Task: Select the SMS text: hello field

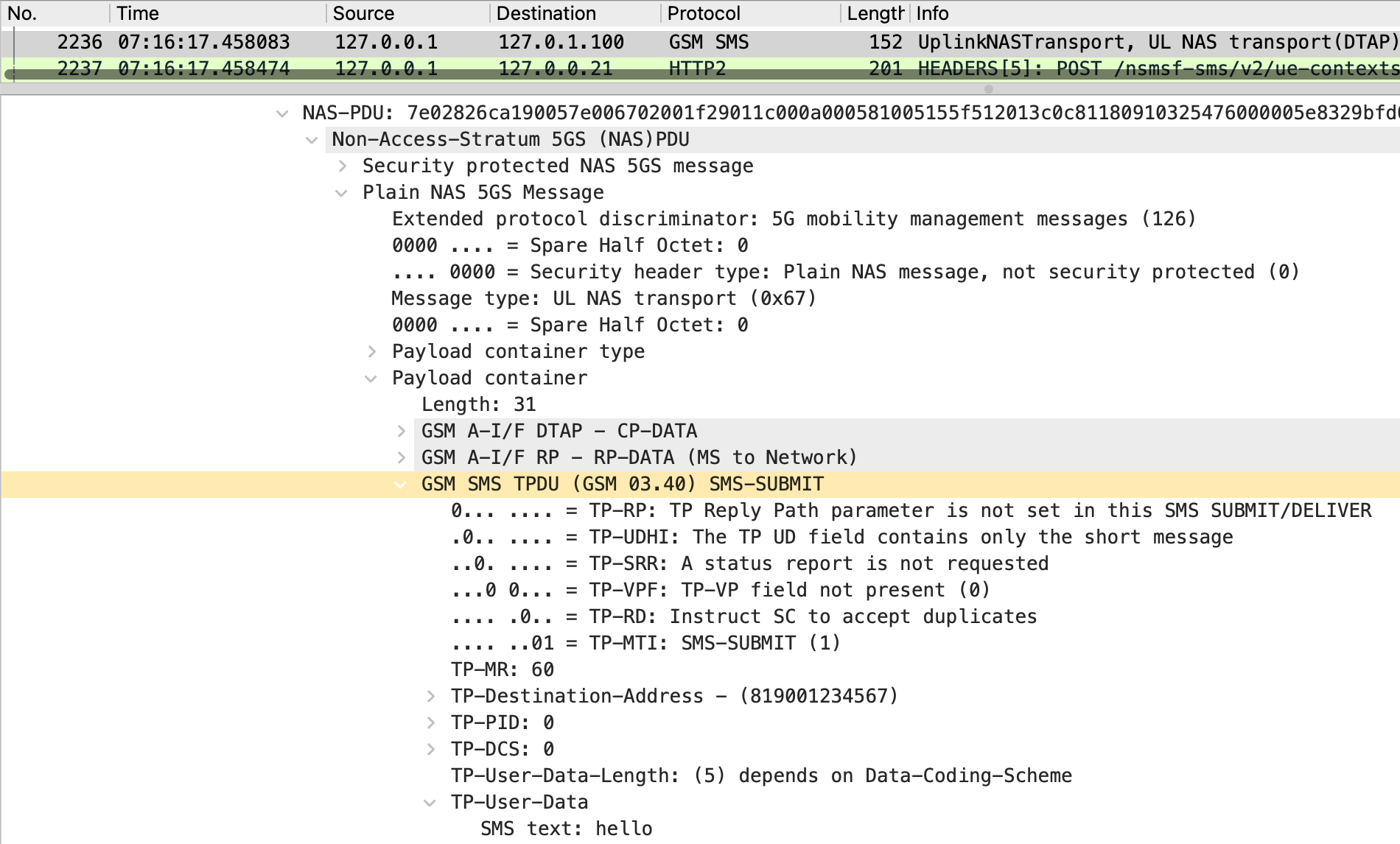Action: coord(566,829)
